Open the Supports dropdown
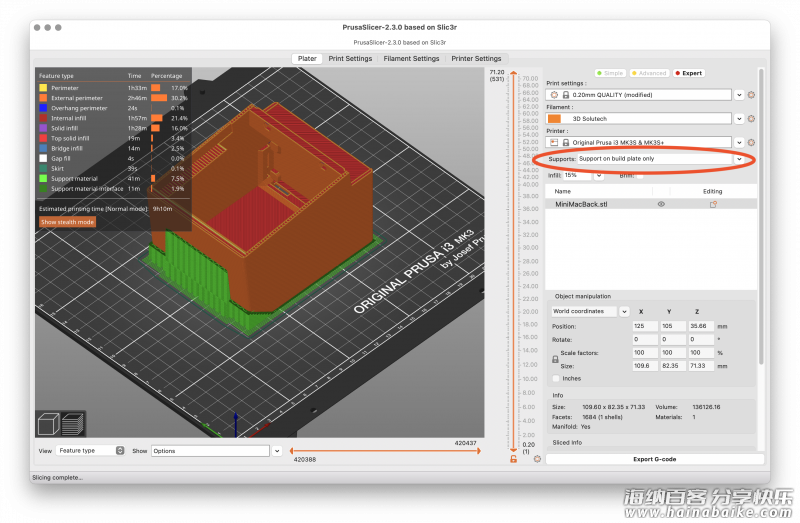 (x=739, y=159)
